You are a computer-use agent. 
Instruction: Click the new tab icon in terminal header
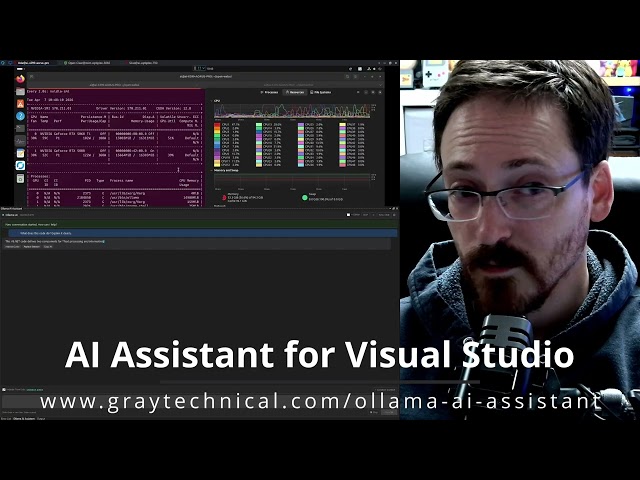pyautogui.click(x=32, y=76)
